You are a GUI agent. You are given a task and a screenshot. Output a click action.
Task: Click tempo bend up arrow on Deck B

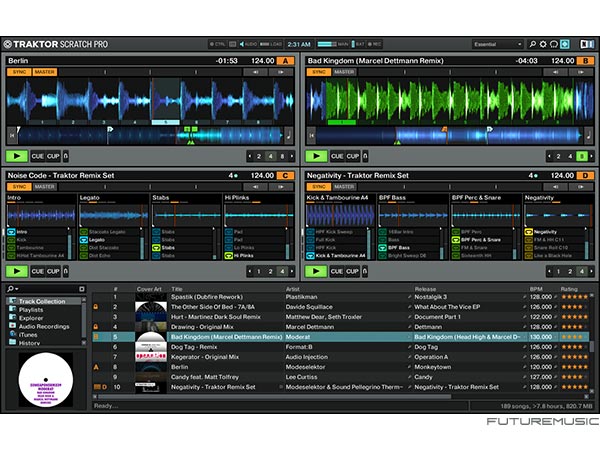coord(581,72)
